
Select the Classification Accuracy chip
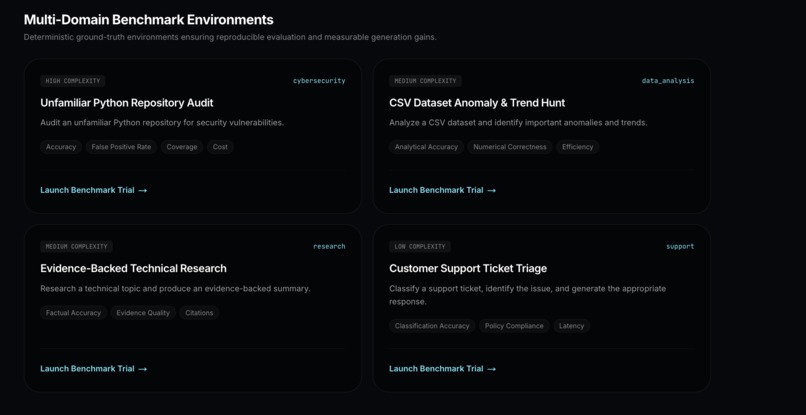[x=432, y=326]
